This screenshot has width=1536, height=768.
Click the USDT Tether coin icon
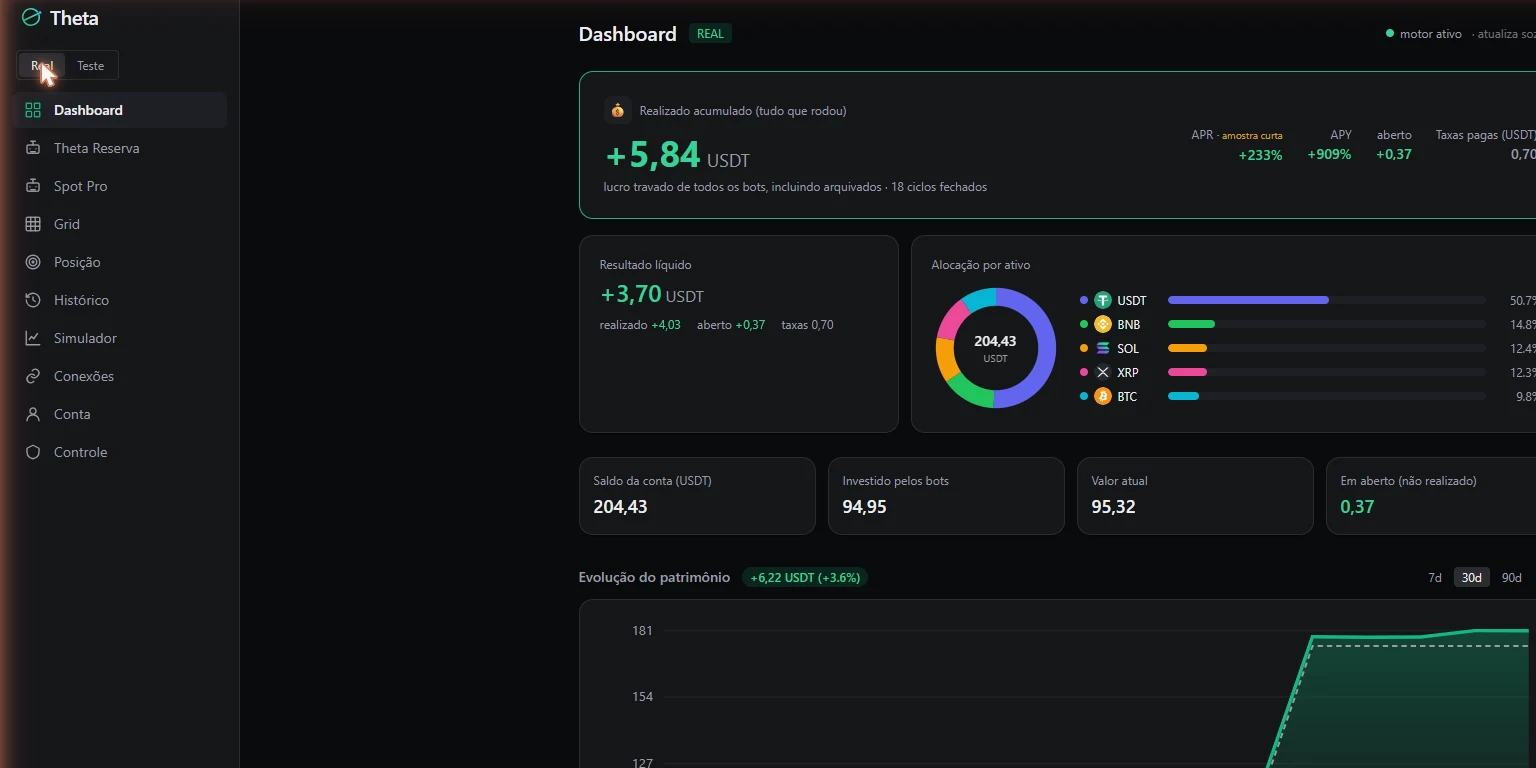[x=1103, y=300]
